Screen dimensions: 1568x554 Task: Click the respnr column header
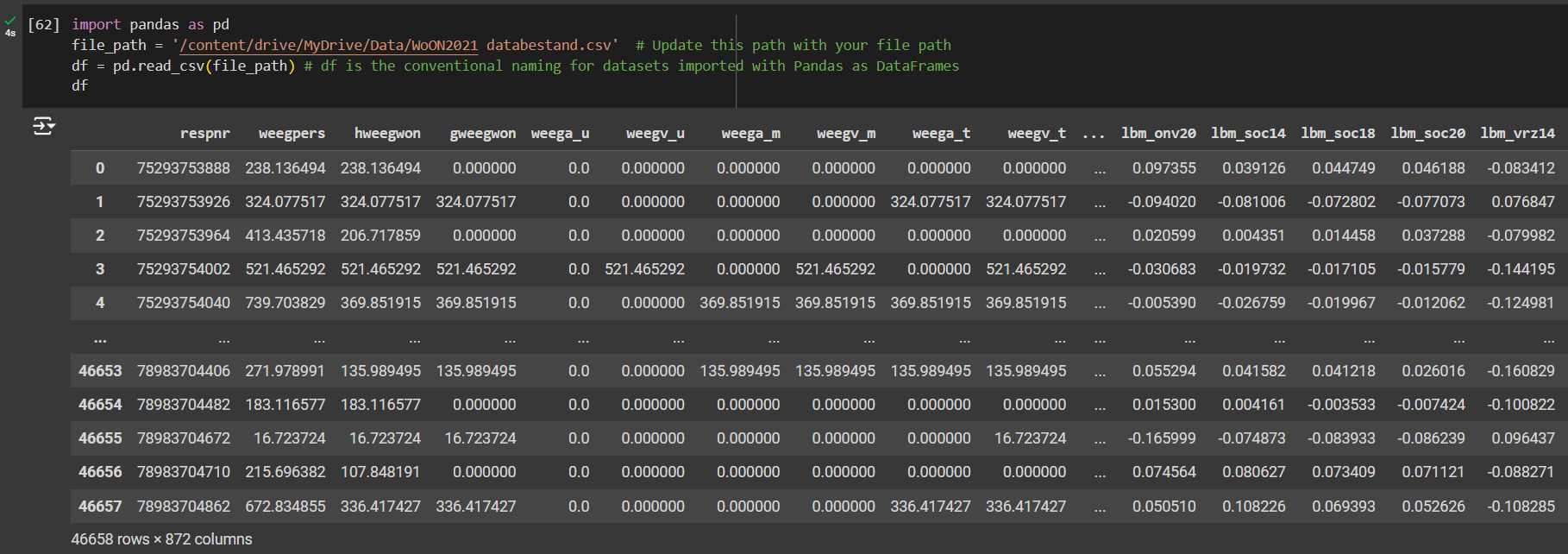click(204, 134)
